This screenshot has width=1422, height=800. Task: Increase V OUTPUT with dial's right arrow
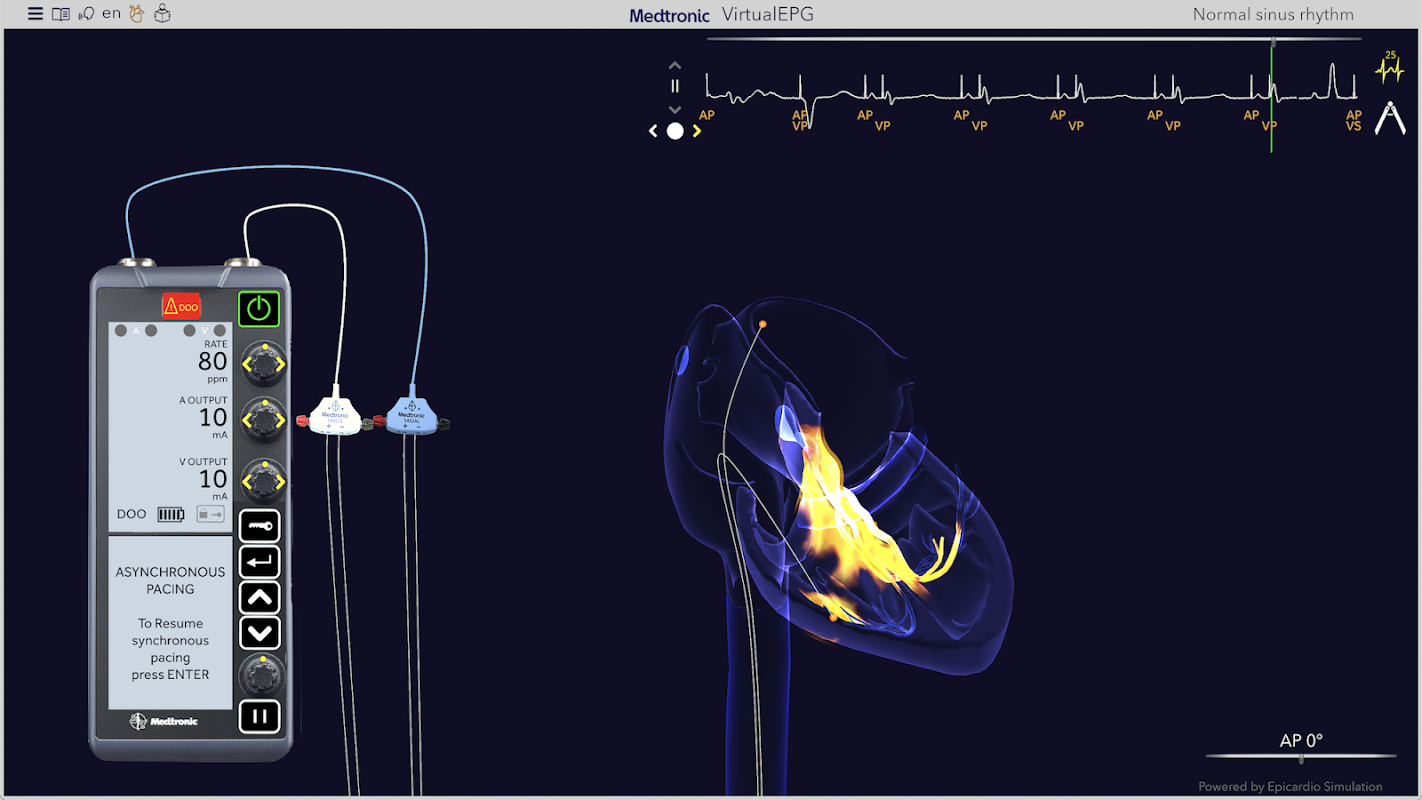(x=280, y=482)
